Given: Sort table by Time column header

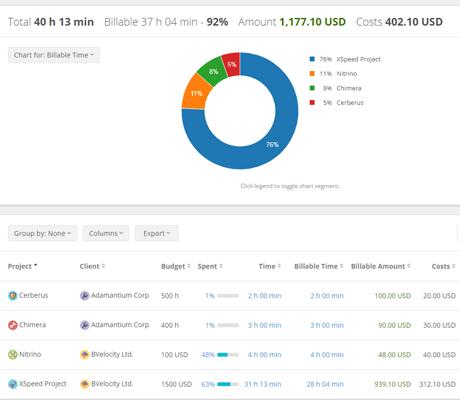Looking at the screenshot, I should pos(270,266).
